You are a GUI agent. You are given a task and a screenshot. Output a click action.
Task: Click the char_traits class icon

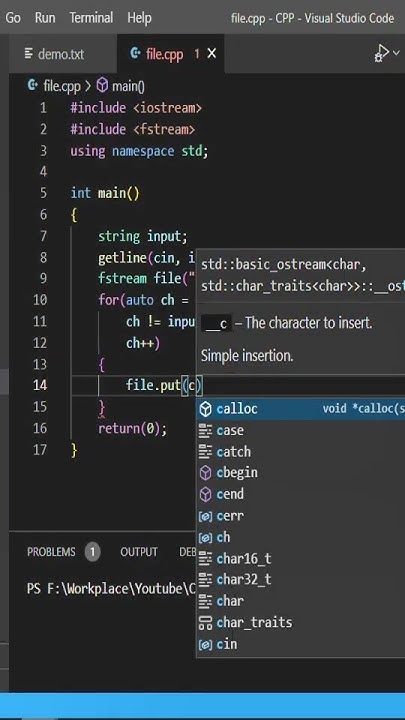(205, 623)
